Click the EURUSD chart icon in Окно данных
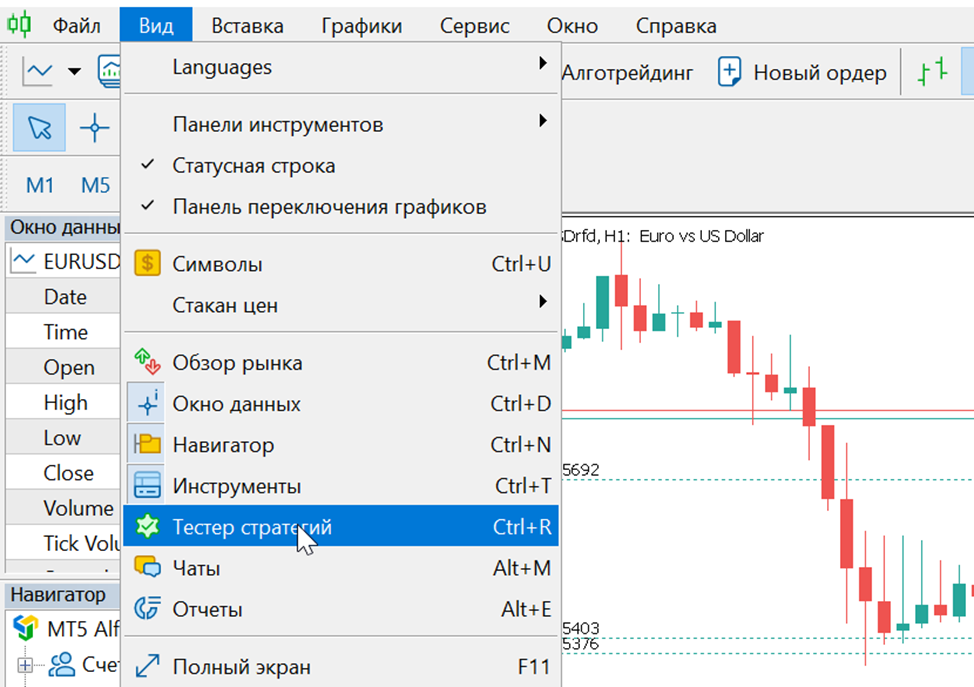This screenshot has height=687, width=974. [x=23, y=260]
